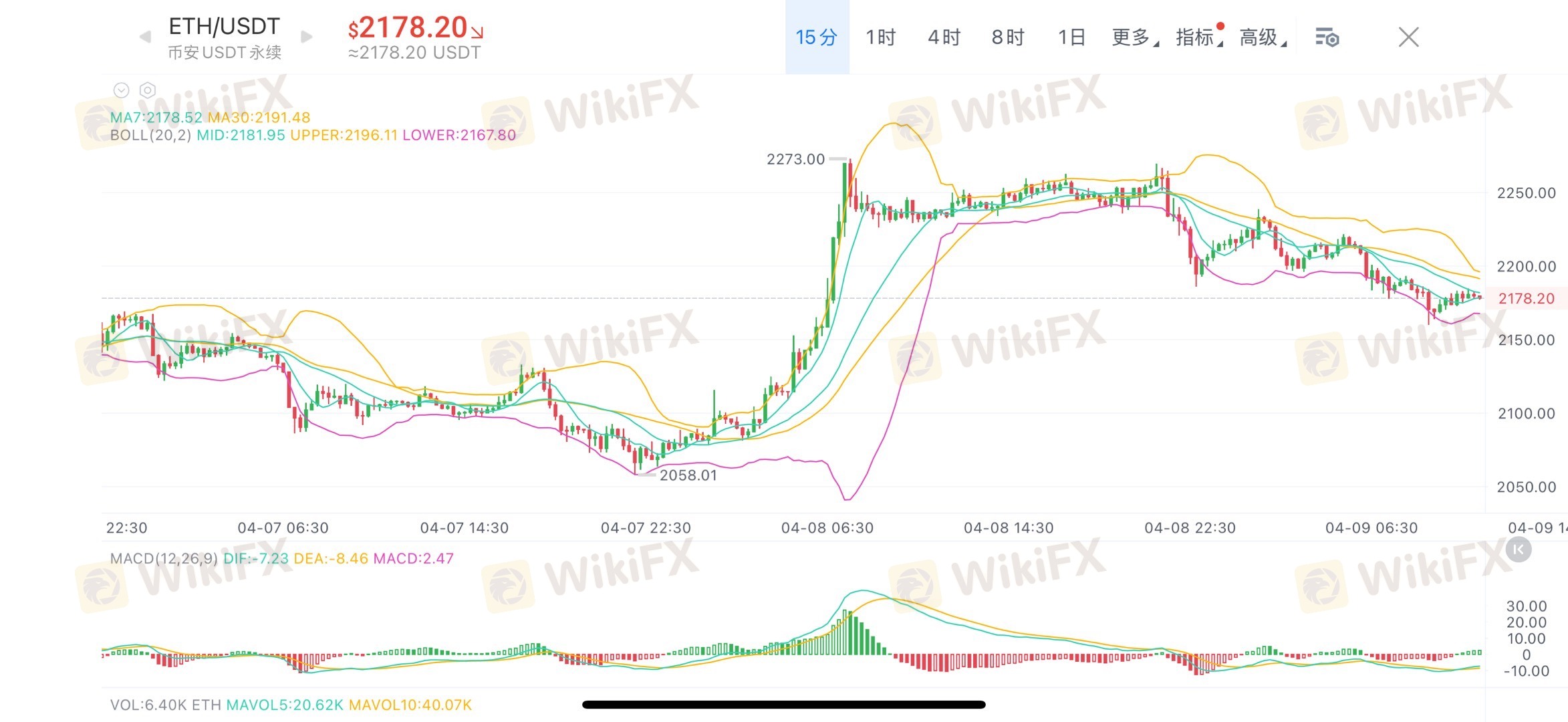Close the ETH/USDT chart view
The width and height of the screenshot is (1568, 722).
point(1408,37)
